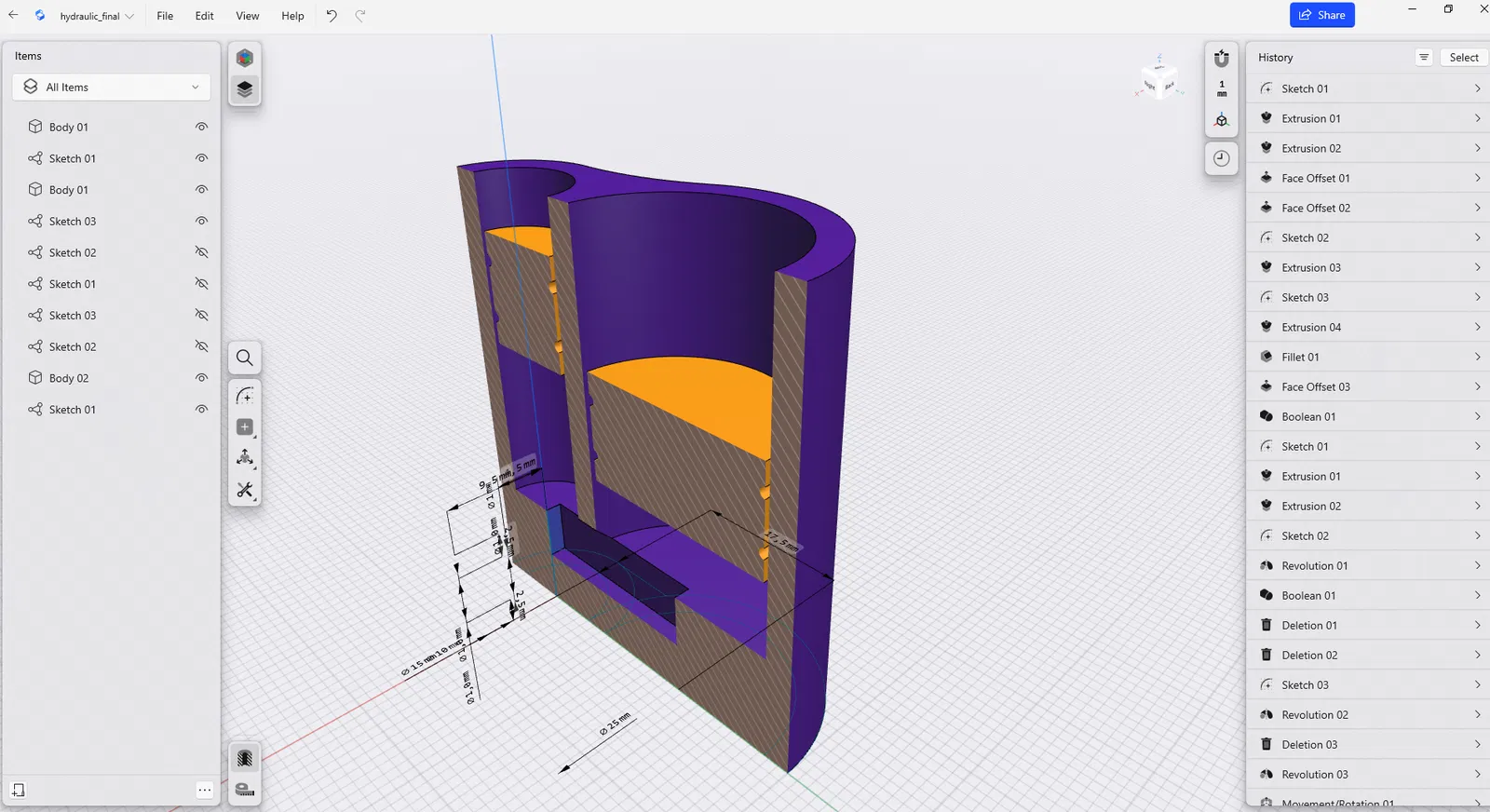Click the ⌀ 25 mm dimension label

(615, 724)
